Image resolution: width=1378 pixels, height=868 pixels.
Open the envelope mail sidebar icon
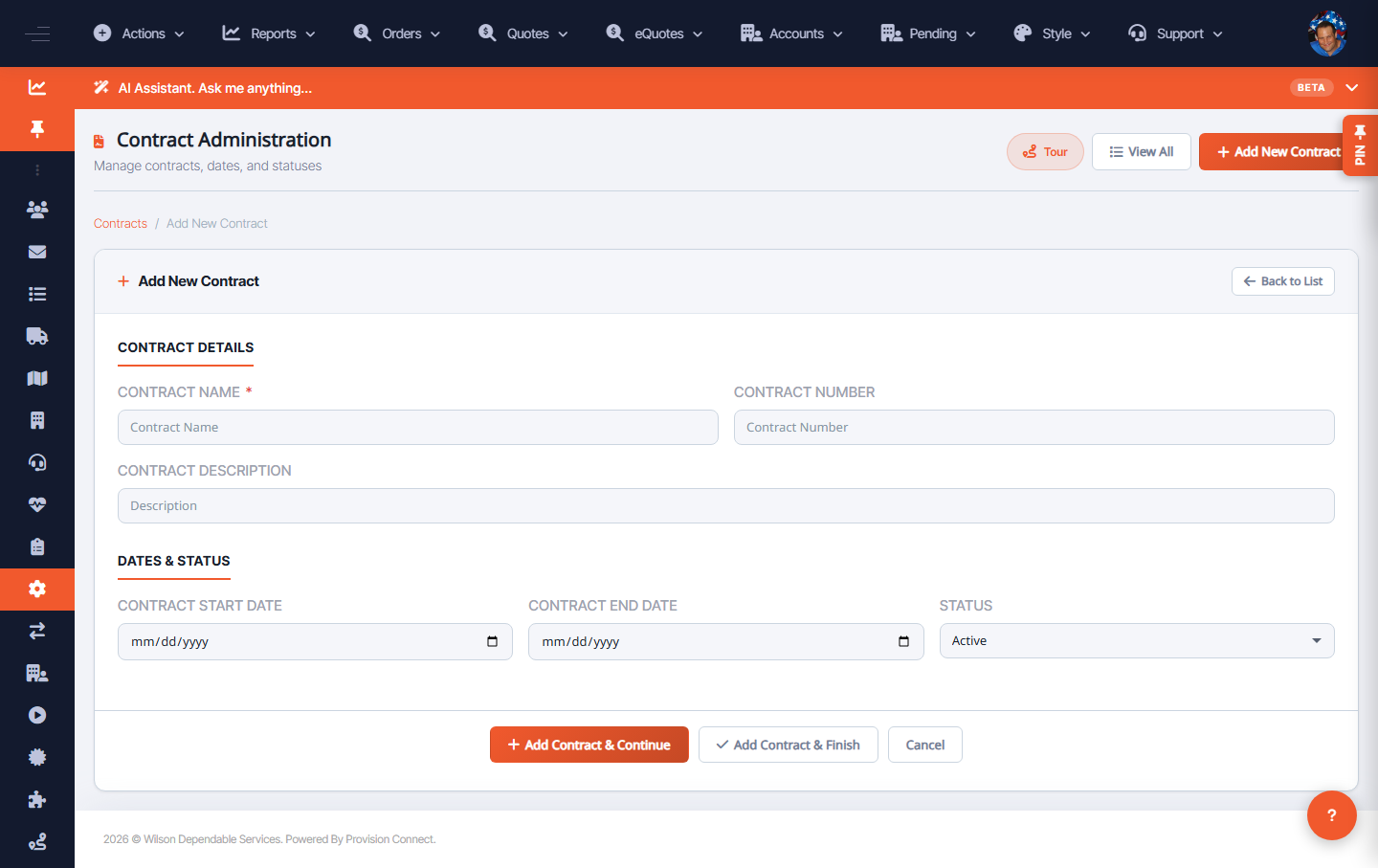coord(37,252)
